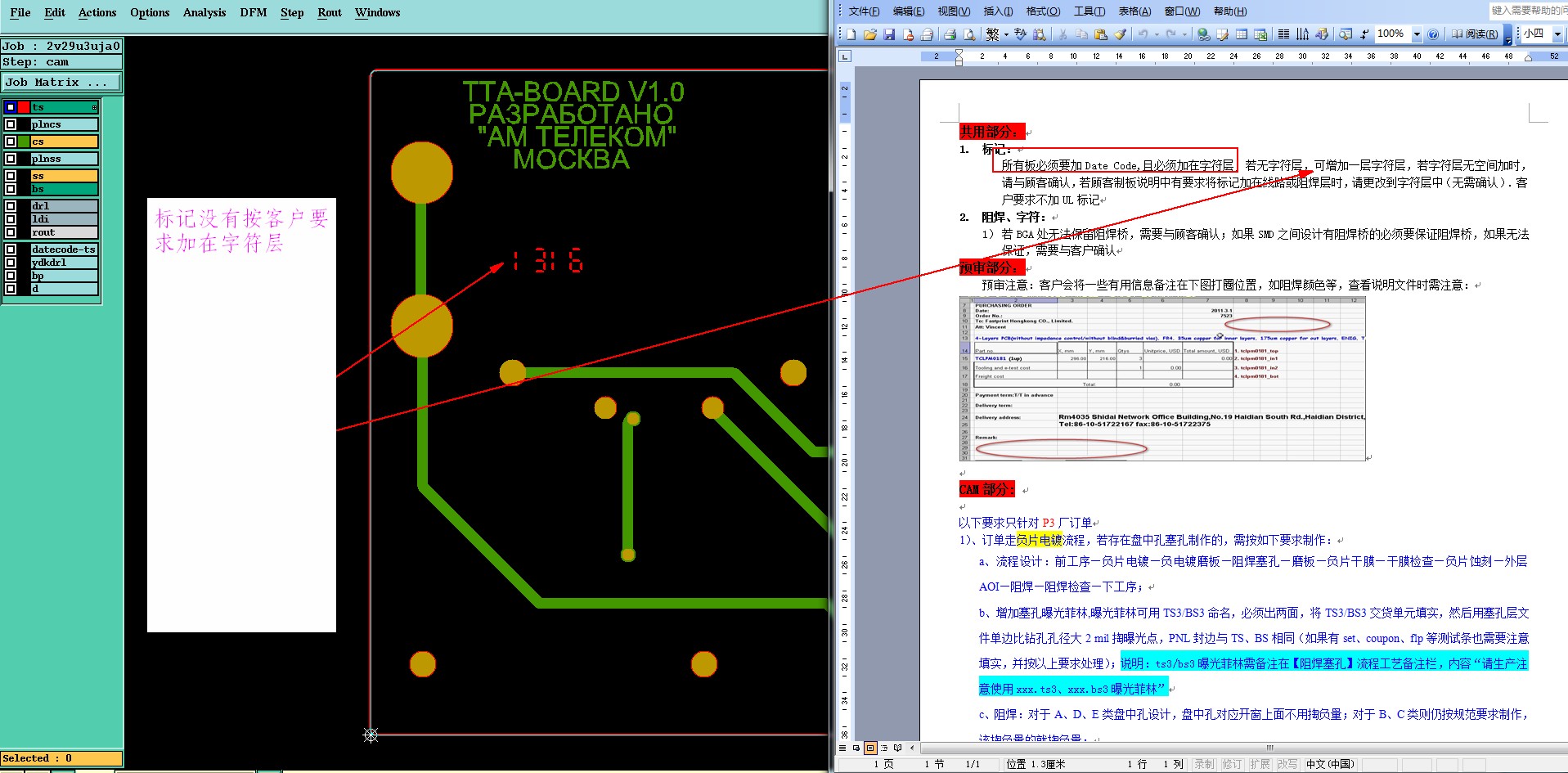Toggle visibility checkbox for ss layer
Screen dimensions: 1568x773
coord(11,176)
